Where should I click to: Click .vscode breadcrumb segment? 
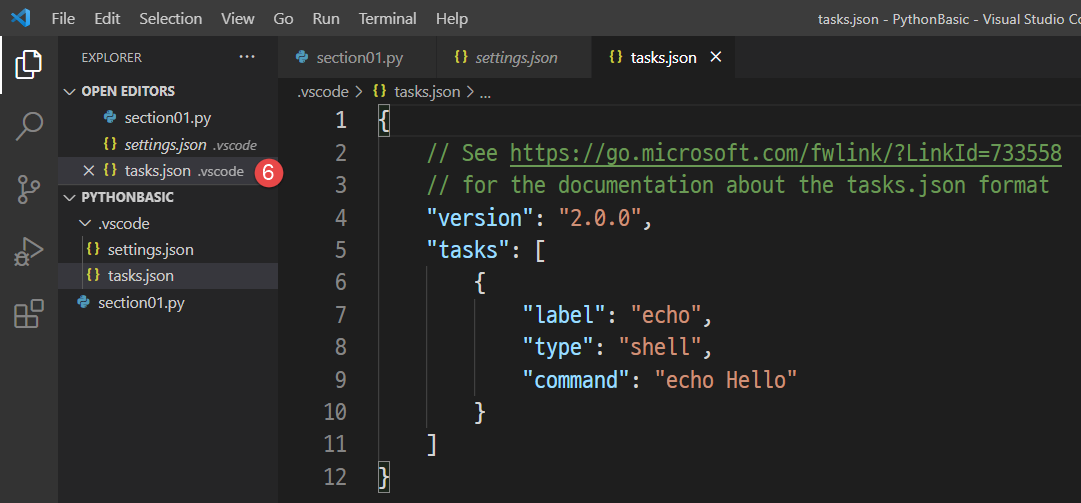click(x=323, y=92)
